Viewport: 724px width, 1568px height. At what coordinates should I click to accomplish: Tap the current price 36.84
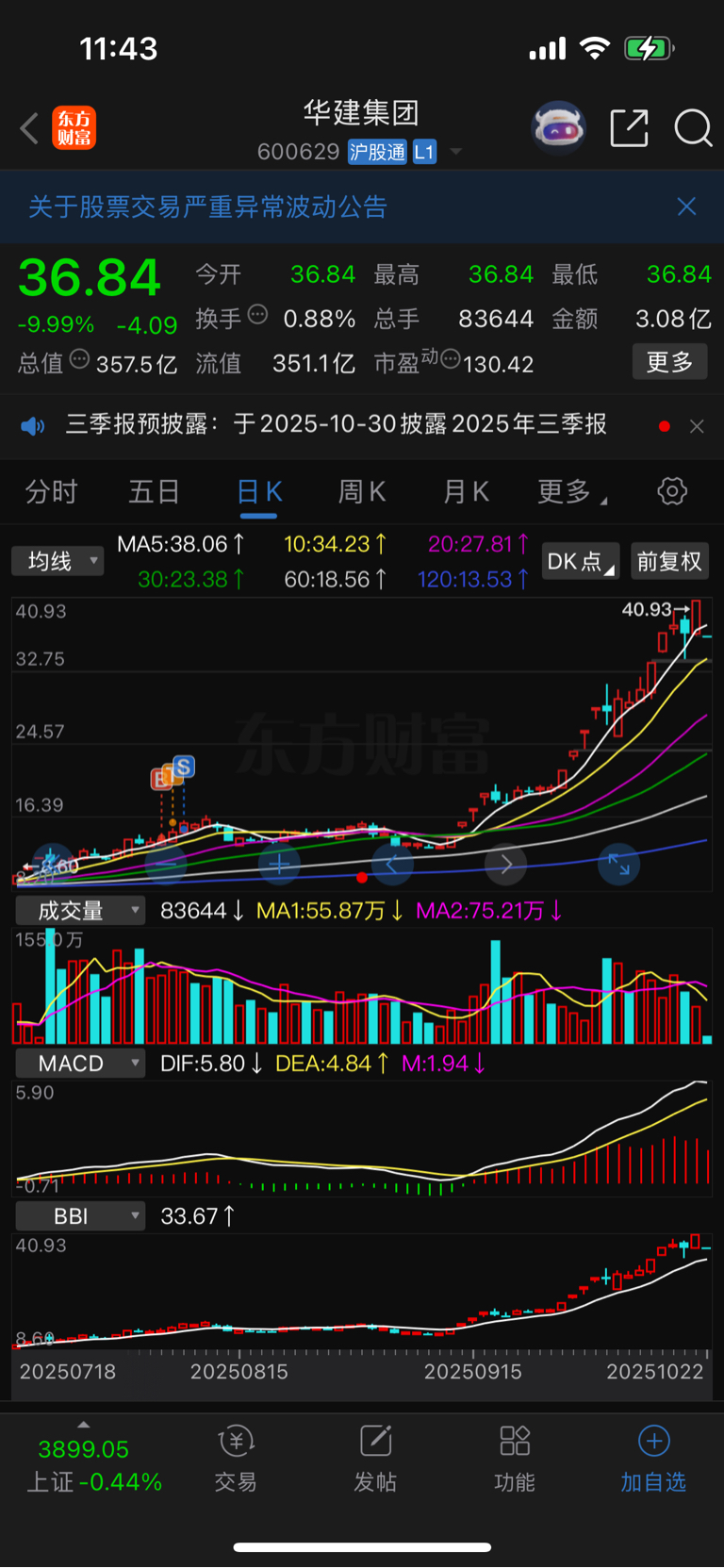(90, 278)
